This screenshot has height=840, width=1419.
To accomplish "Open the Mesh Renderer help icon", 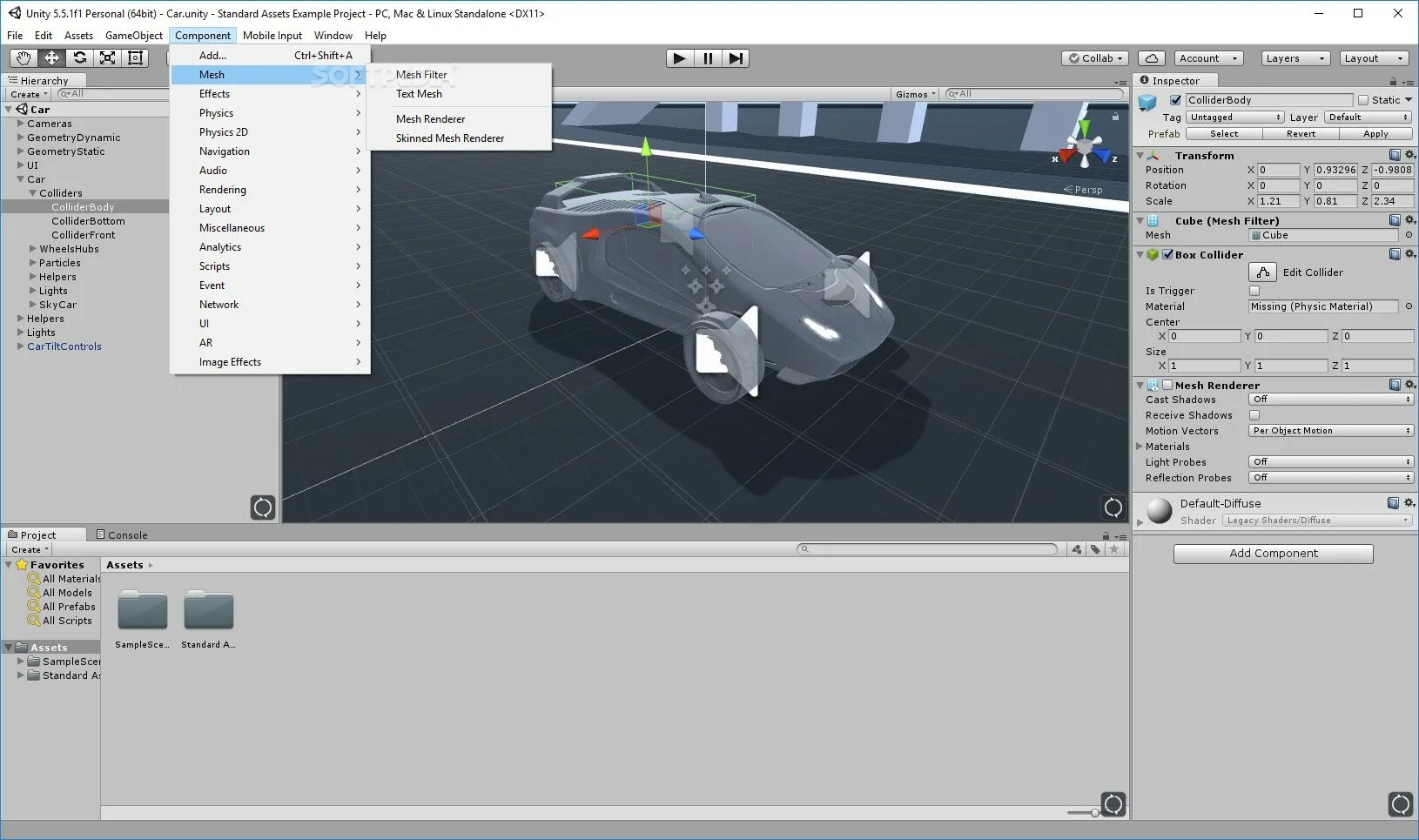I will [x=1395, y=385].
